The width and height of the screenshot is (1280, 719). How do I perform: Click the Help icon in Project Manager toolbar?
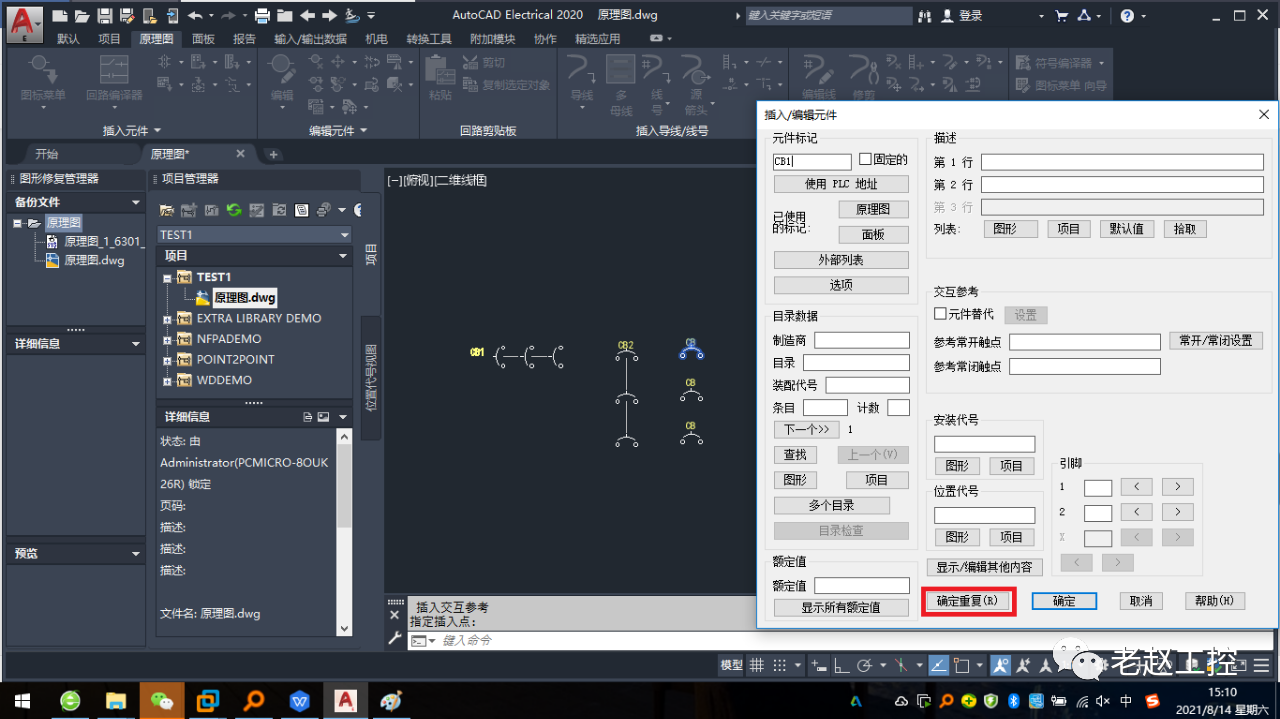[358, 210]
